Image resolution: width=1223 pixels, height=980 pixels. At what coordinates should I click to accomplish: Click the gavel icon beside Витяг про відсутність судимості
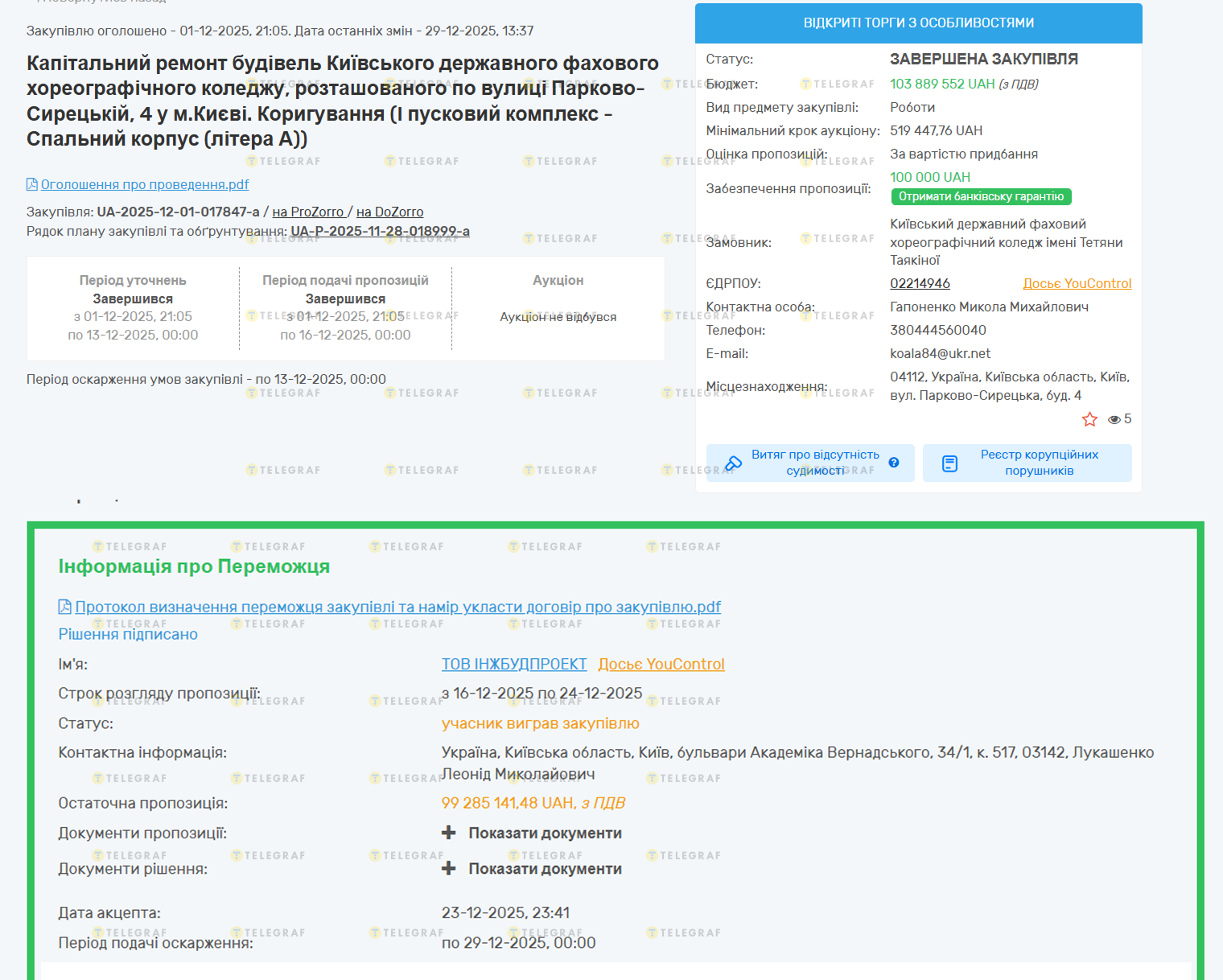[x=733, y=463]
